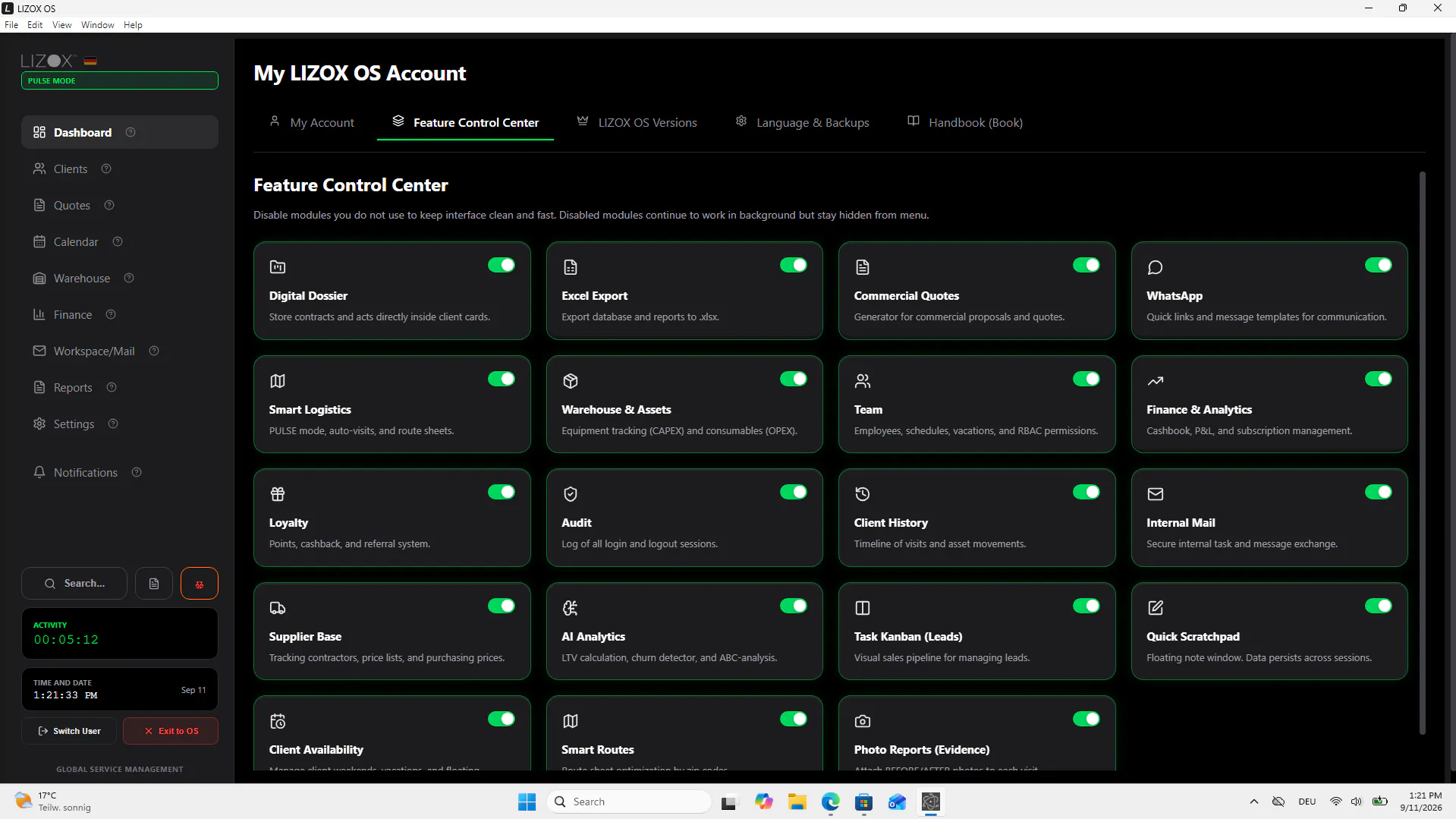Image resolution: width=1456 pixels, height=819 pixels.
Task: Disable the Digital Dossier module toggle
Action: tap(502, 265)
